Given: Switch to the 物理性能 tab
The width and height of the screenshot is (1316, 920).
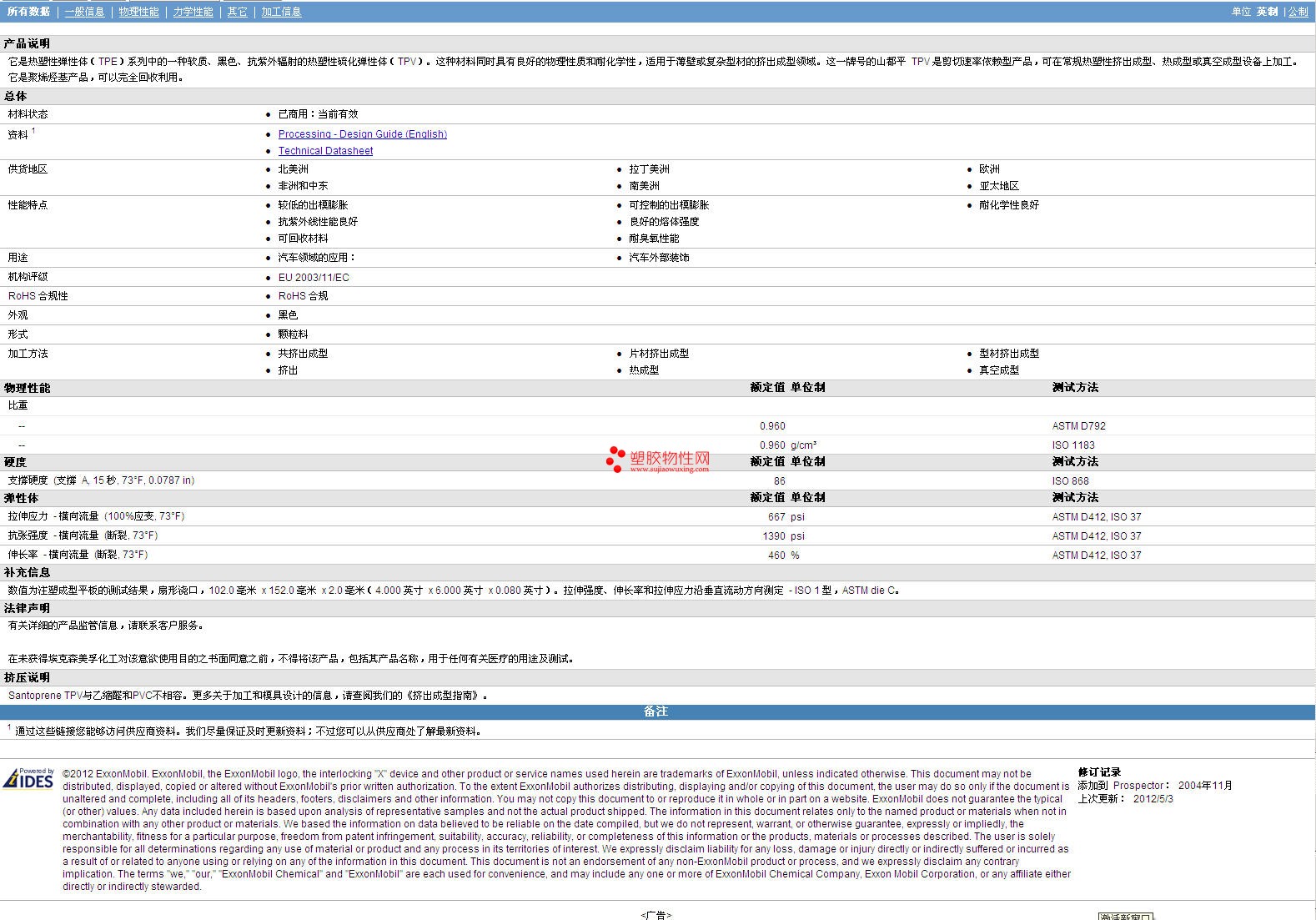Looking at the screenshot, I should 138,12.
